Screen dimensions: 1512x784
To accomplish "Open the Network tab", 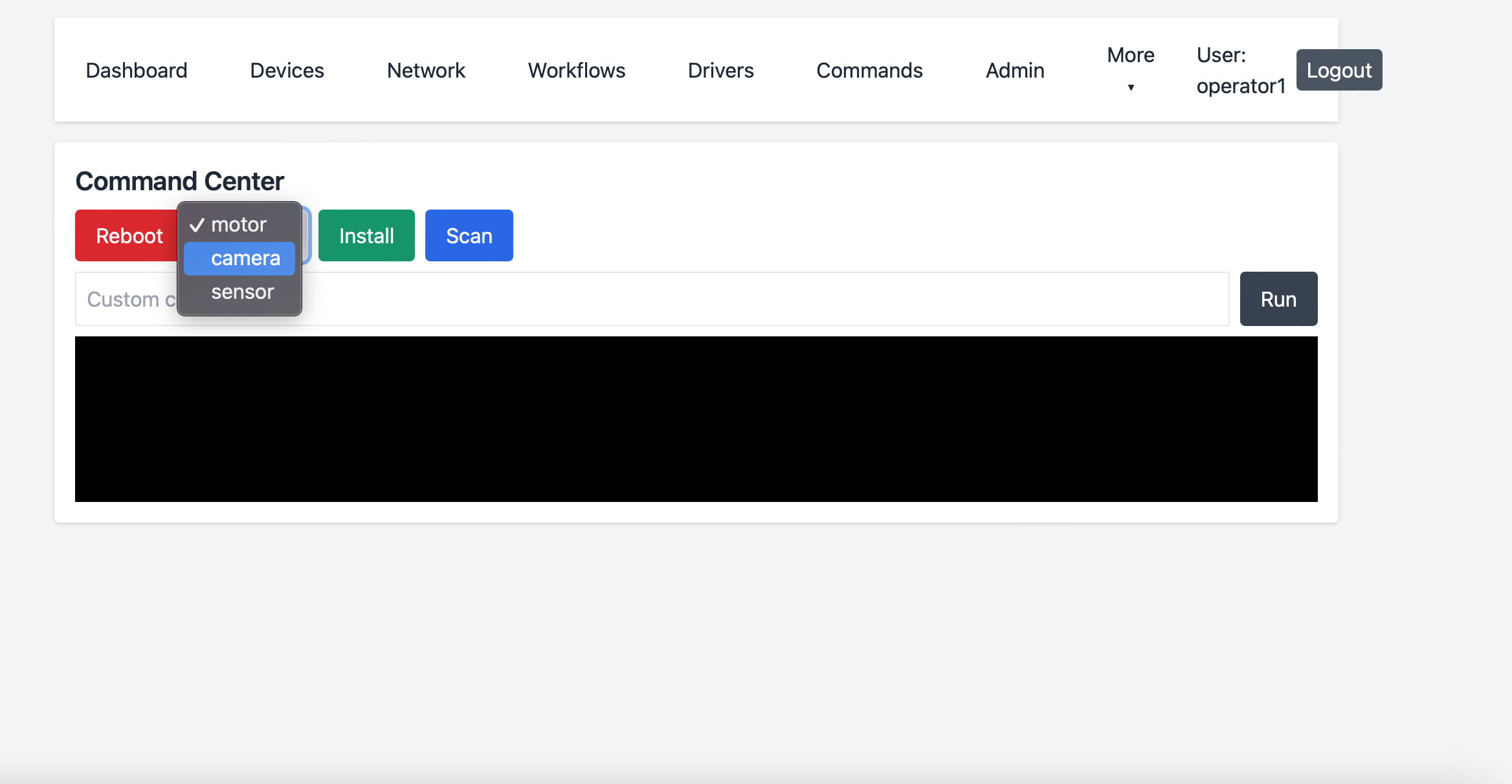I will [x=426, y=70].
